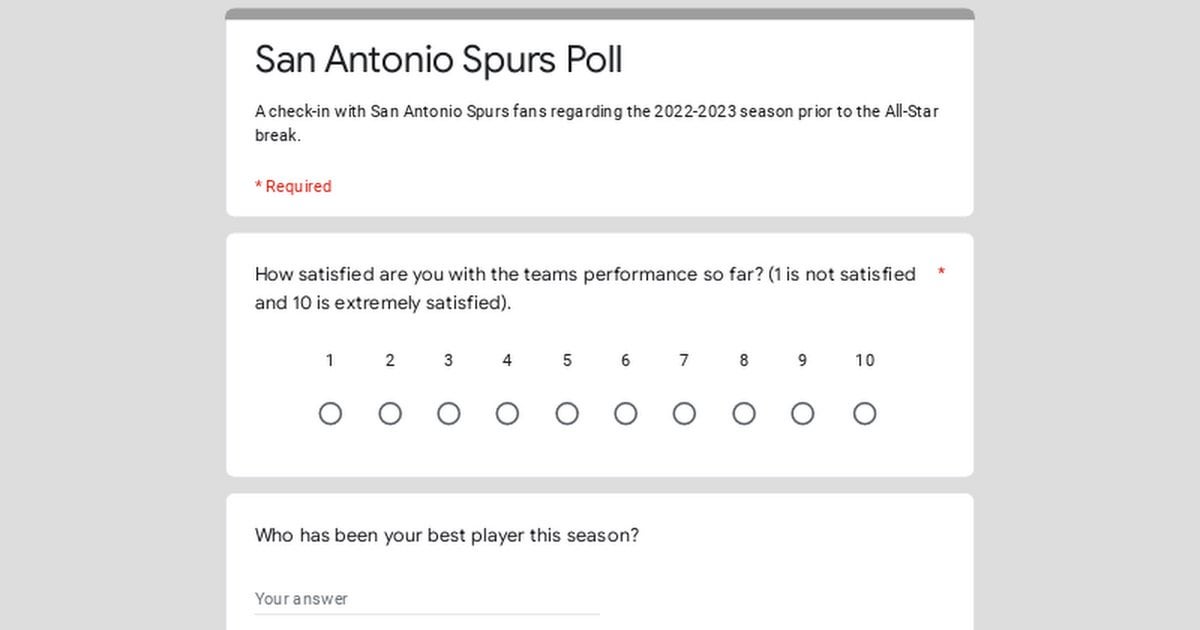Mark rating 7 radio button
Screen dimensions: 1200x630
click(x=684, y=414)
